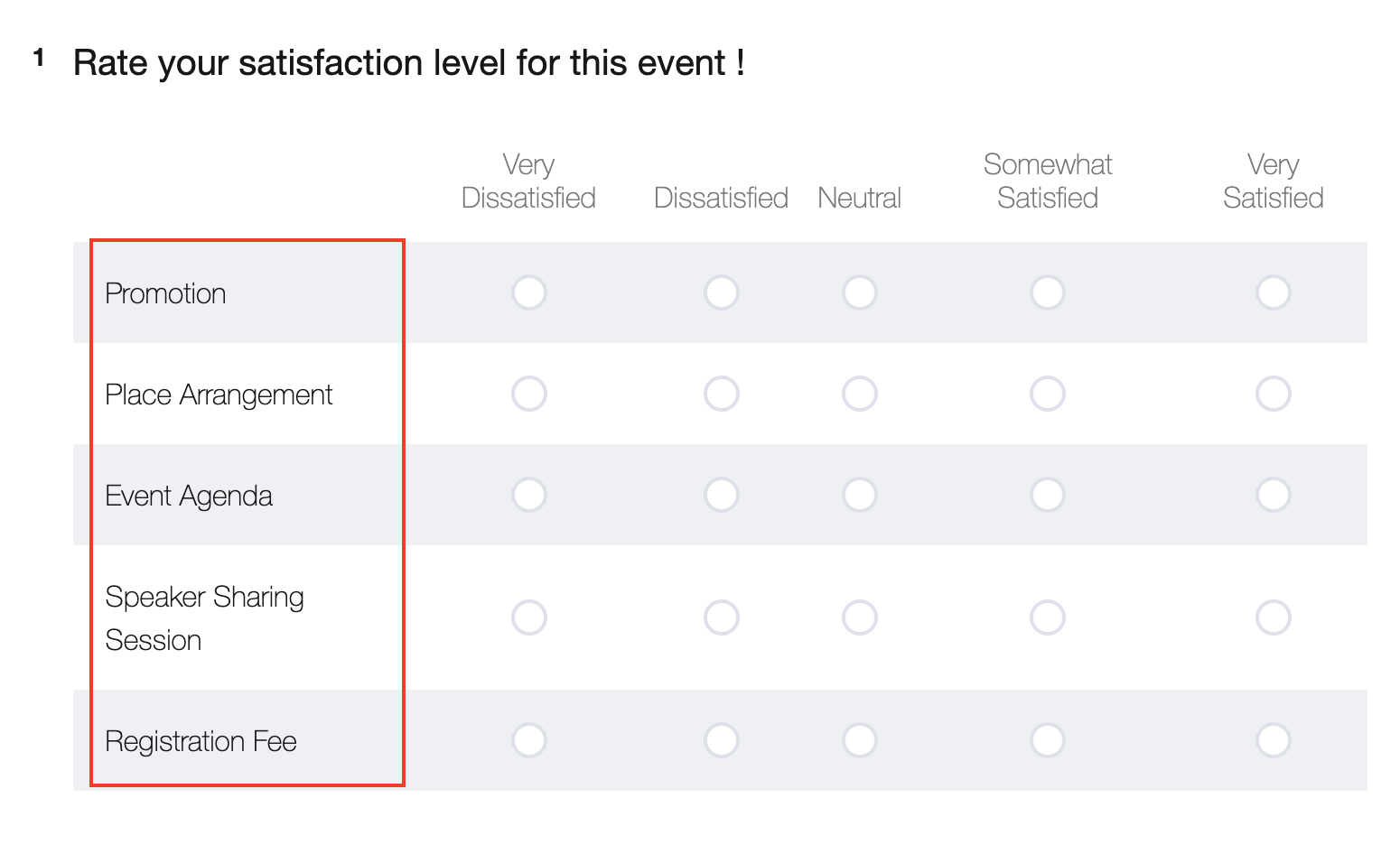Mark Registration Fee as Neutral

[x=859, y=740]
